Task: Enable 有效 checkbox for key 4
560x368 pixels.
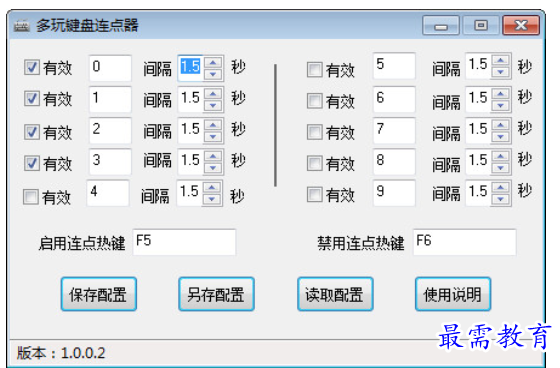Action: coord(30,197)
